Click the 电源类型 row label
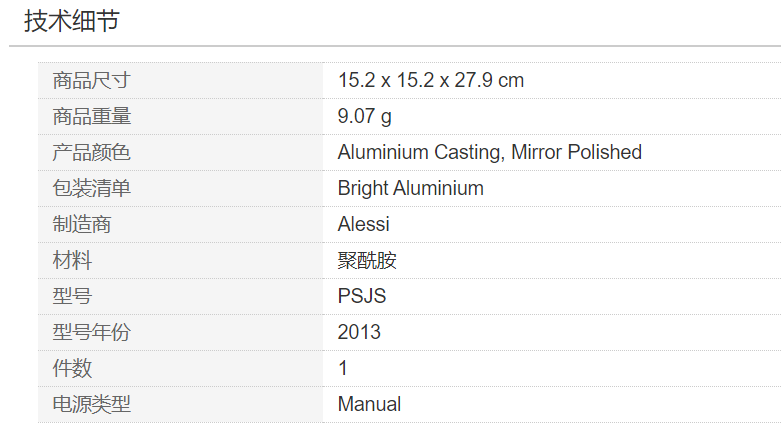Viewport: 781px width, 431px height. (92, 405)
